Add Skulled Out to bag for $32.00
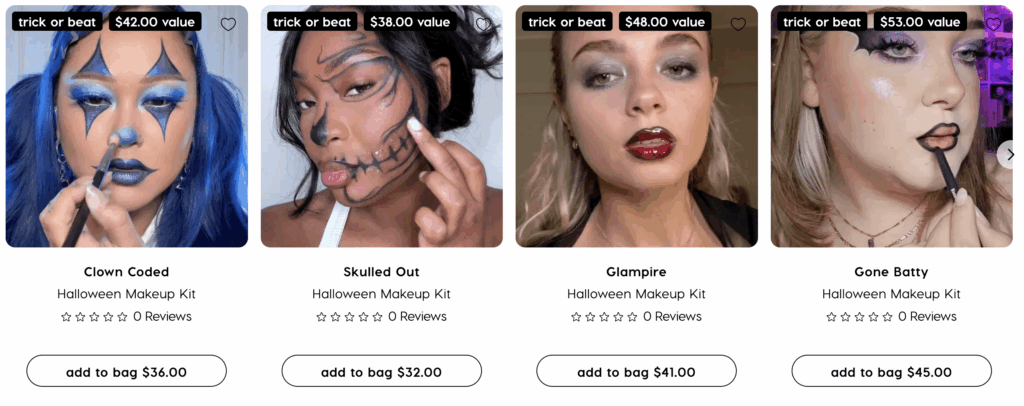 [381, 371]
